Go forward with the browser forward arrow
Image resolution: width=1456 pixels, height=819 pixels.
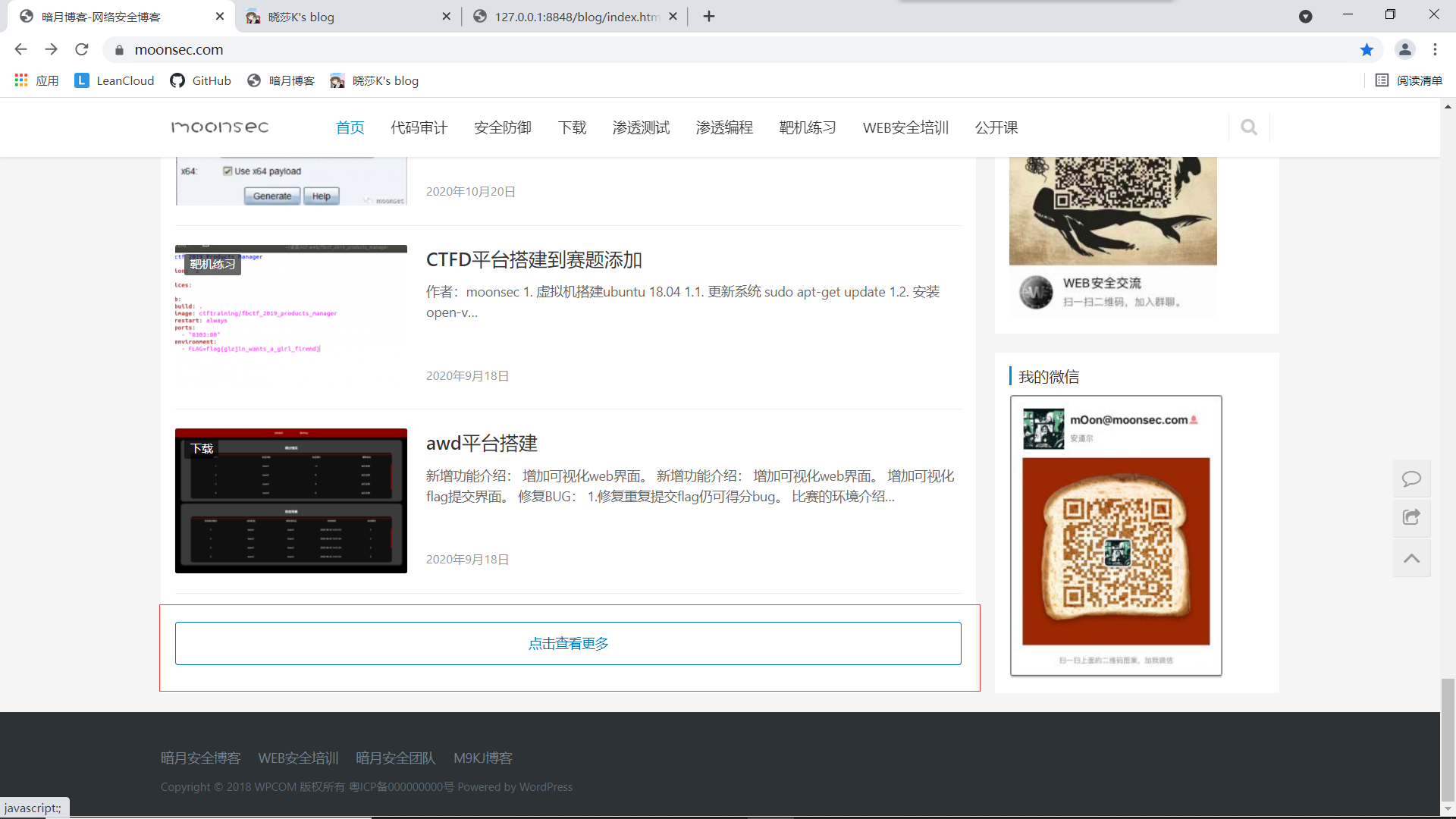click(51, 49)
